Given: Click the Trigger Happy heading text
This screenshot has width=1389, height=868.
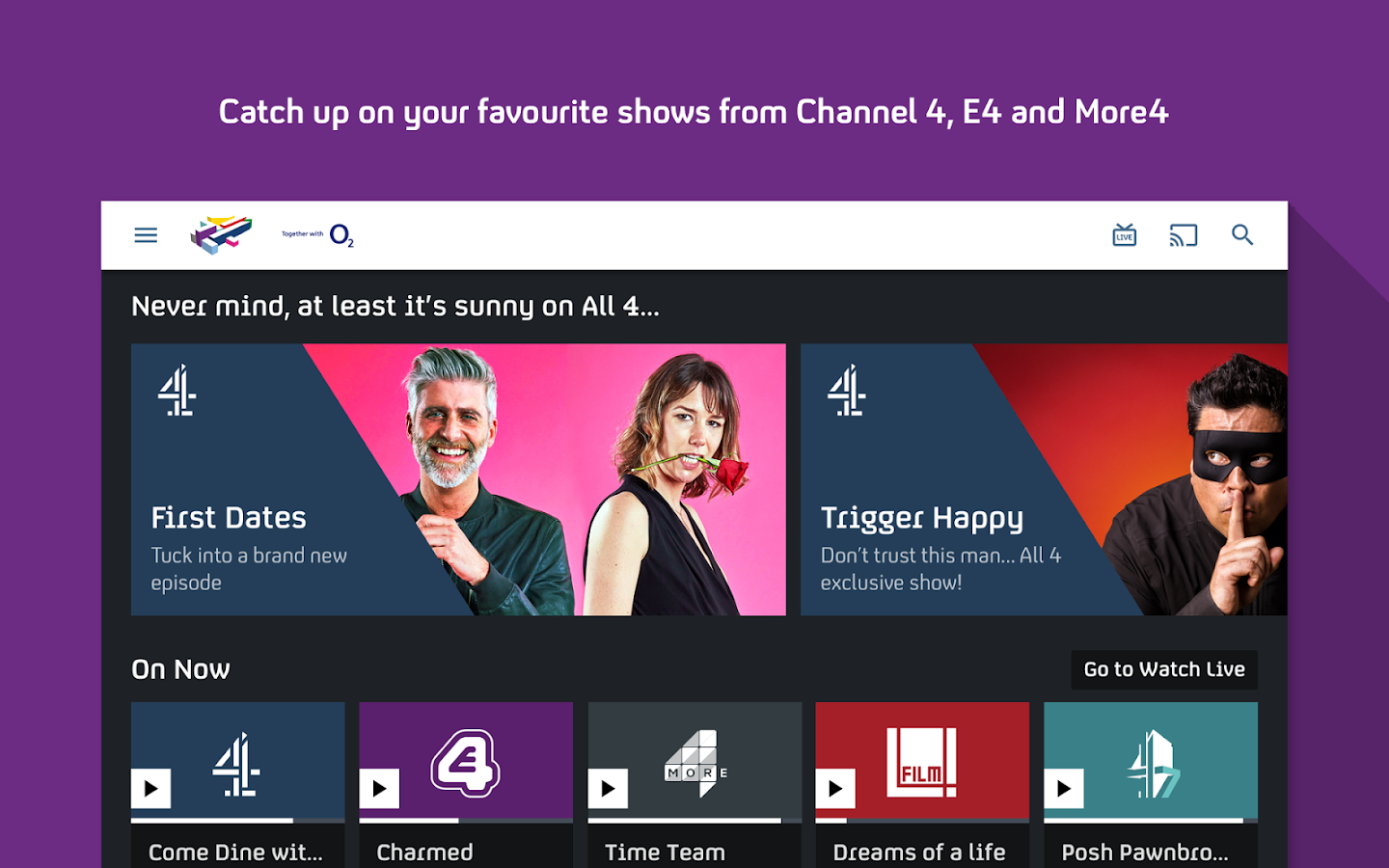Looking at the screenshot, I should pyautogui.click(x=922, y=519).
